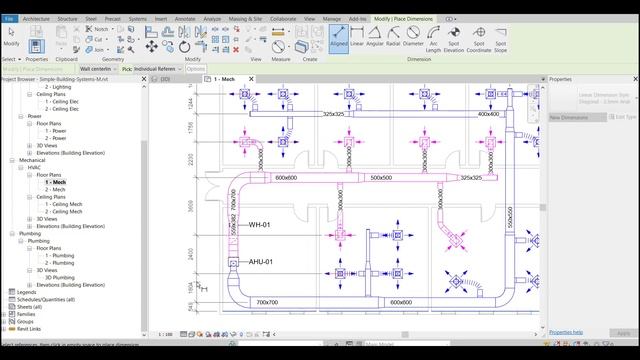This screenshot has width=640, height=360.
Task: Select the Radial dimension tool
Action: pos(393,36)
